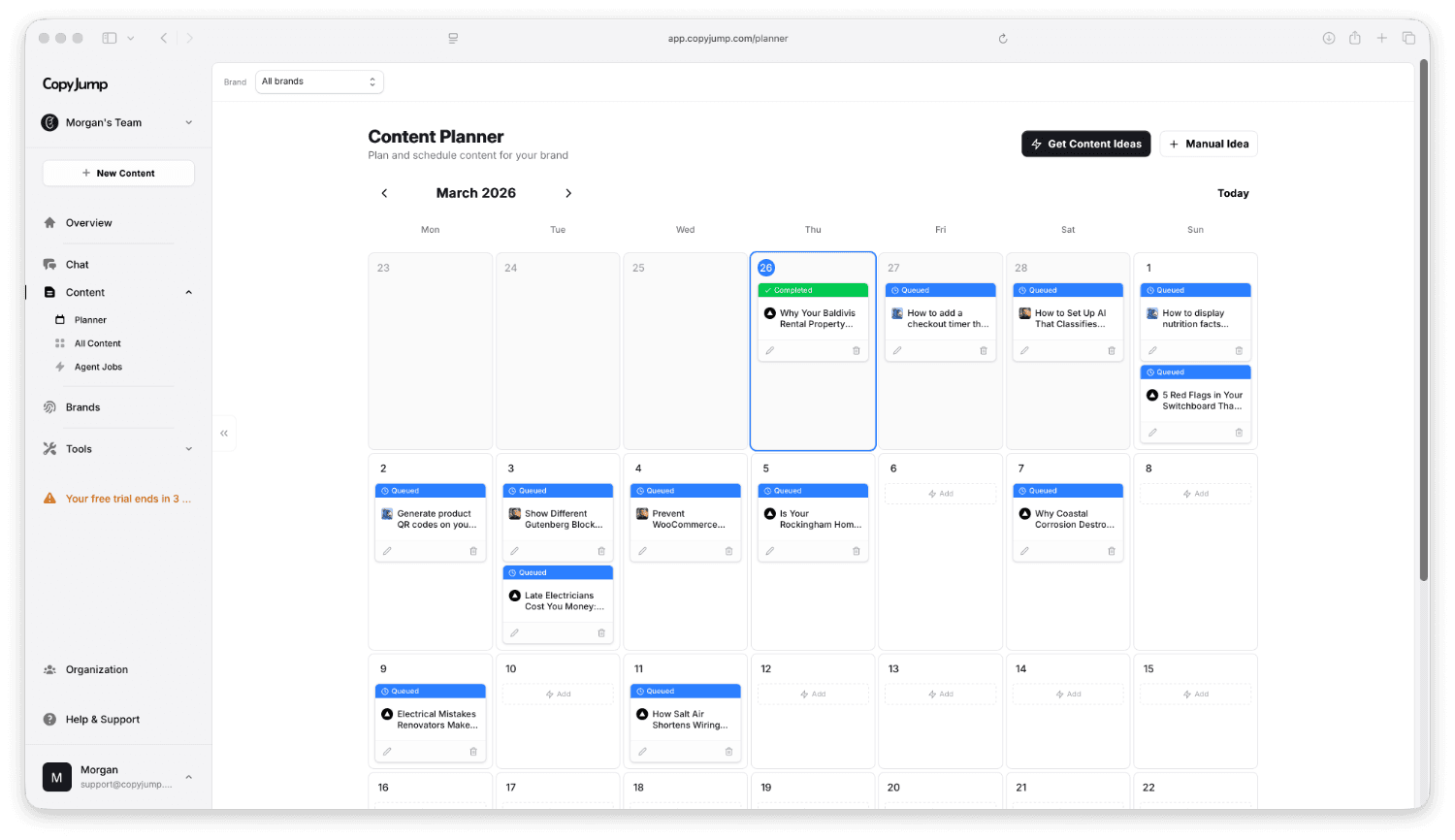Click the Overview home icon
This screenshot has height=840, width=1455.
click(x=51, y=222)
